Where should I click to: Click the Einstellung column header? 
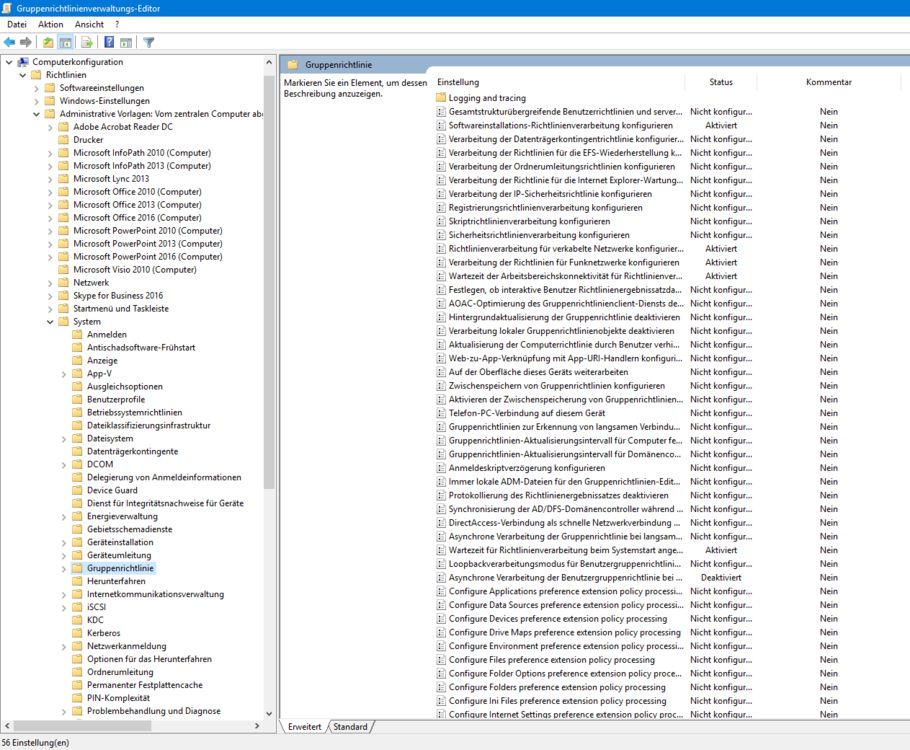point(458,82)
